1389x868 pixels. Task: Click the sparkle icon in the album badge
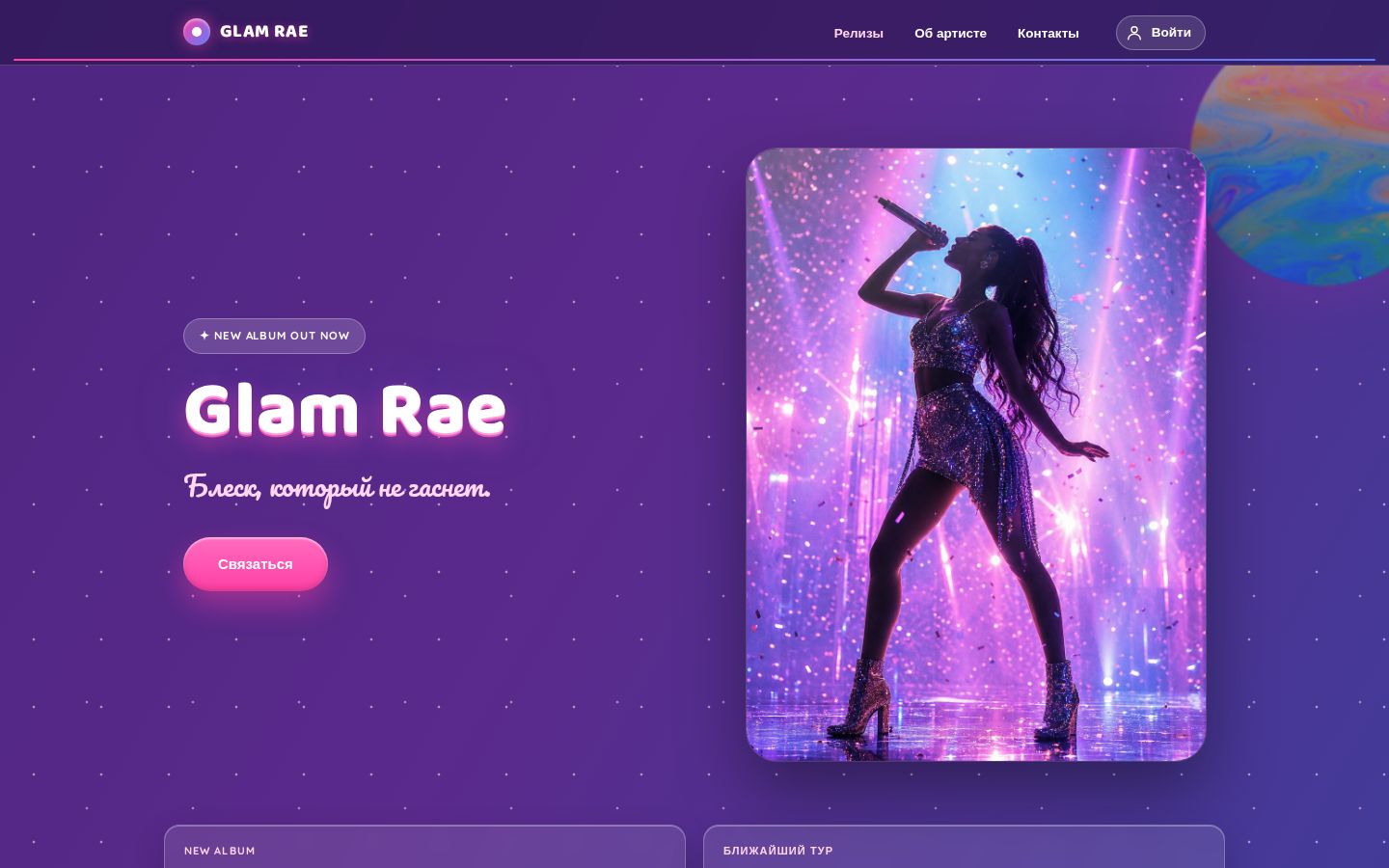[x=204, y=336]
